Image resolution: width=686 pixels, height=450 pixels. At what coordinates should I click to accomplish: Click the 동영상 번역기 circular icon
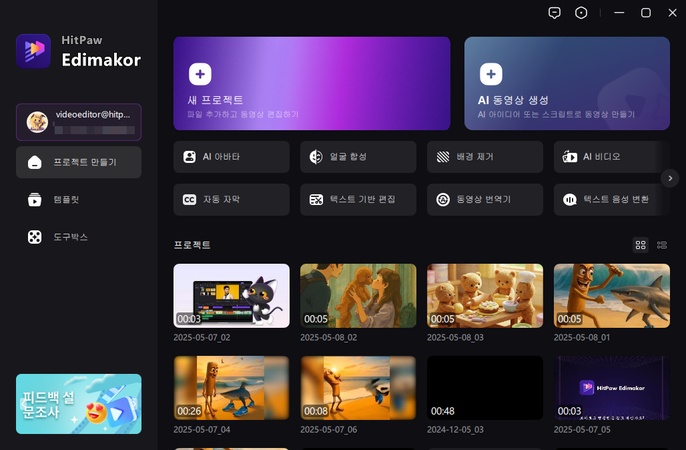[443, 199]
